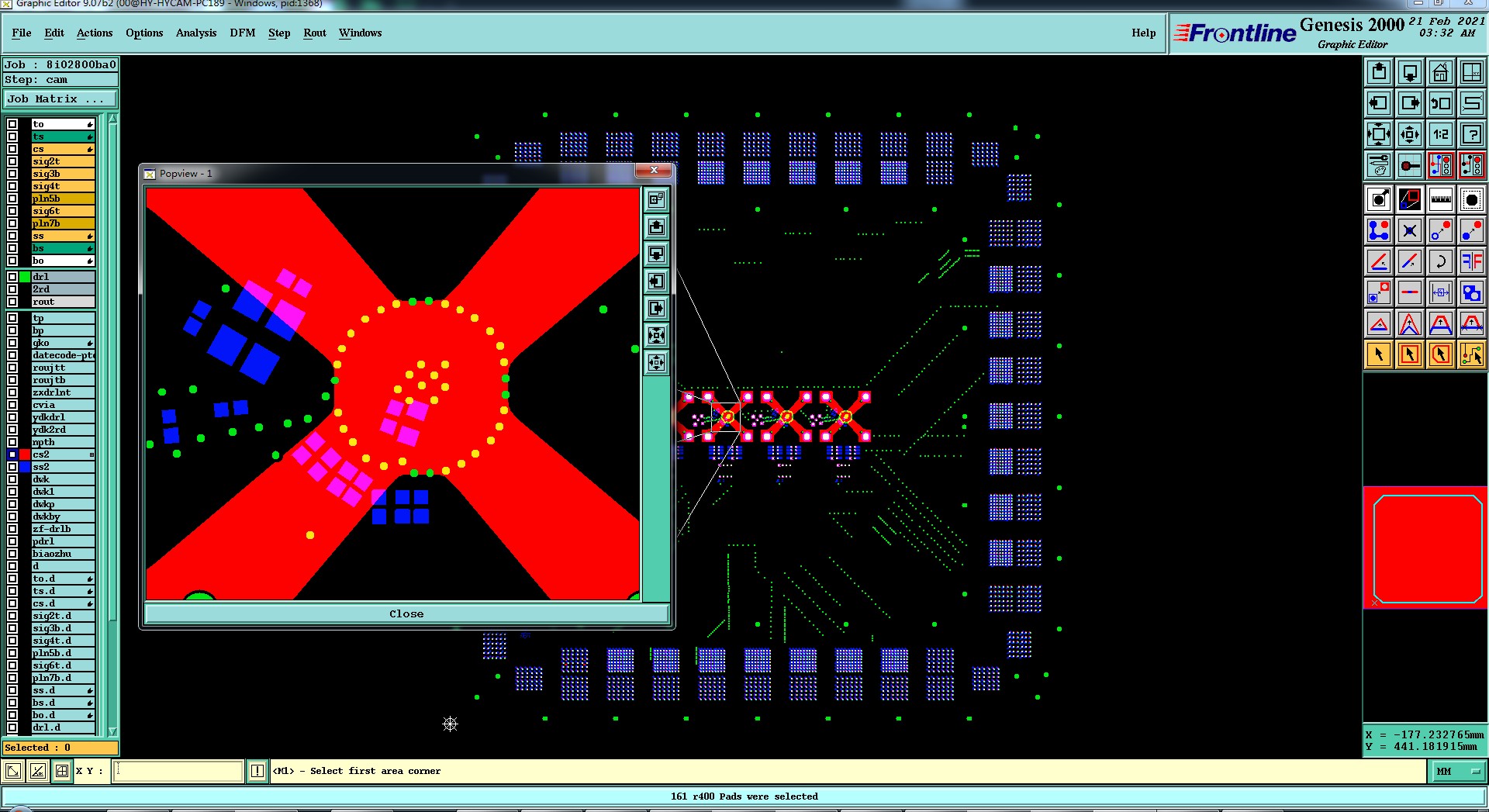The image size is (1489, 812).
Task: Click the layer list scroll down arrow
Action: click(x=113, y=731)
